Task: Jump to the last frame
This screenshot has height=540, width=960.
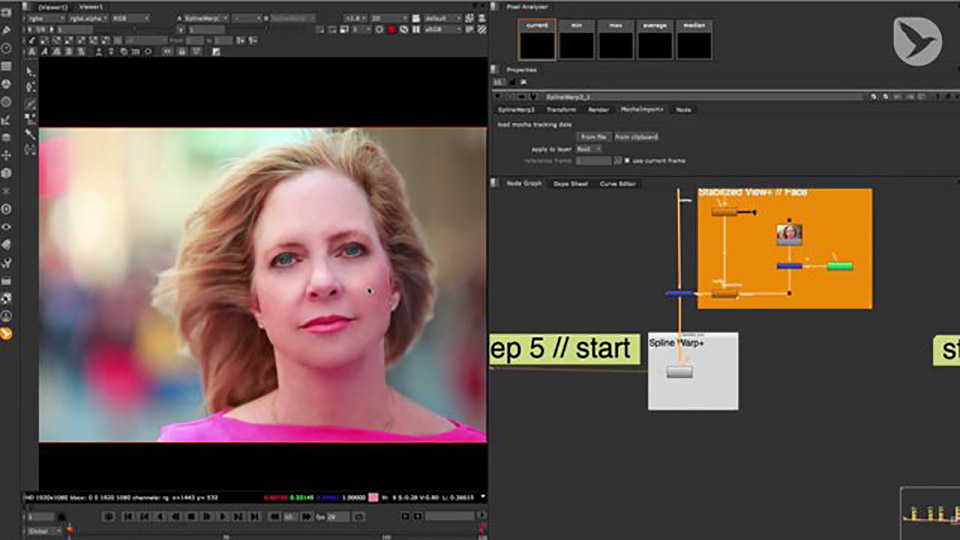Action: 254,517
